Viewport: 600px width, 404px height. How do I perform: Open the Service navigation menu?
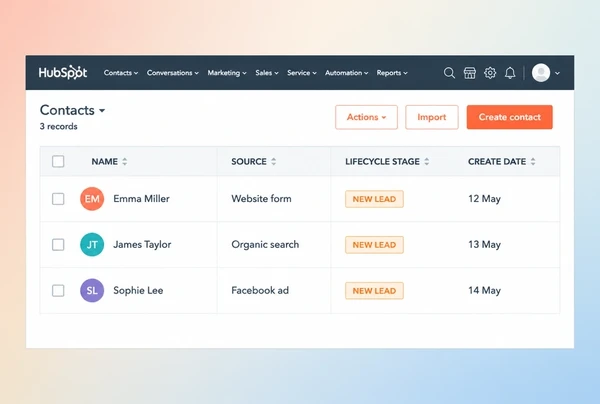pyautogui.click(x=302, y=73)
